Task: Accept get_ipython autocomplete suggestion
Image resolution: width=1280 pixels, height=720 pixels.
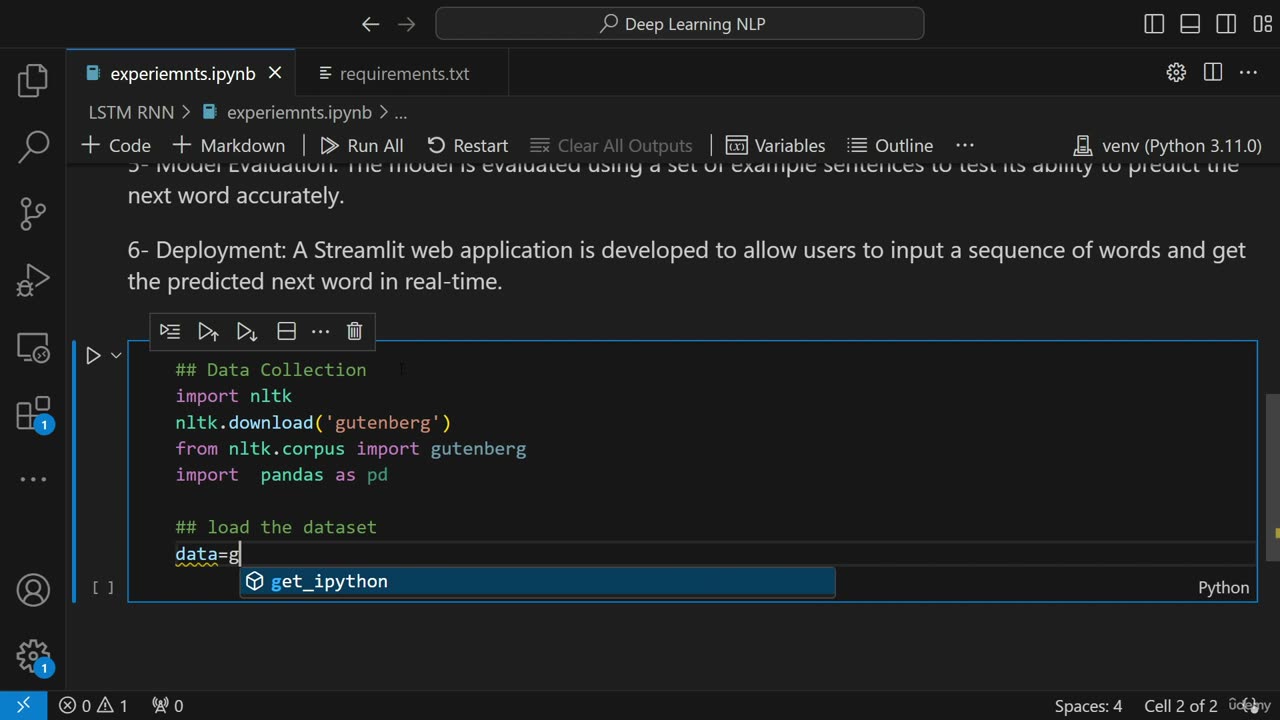Action: (537, 581)
